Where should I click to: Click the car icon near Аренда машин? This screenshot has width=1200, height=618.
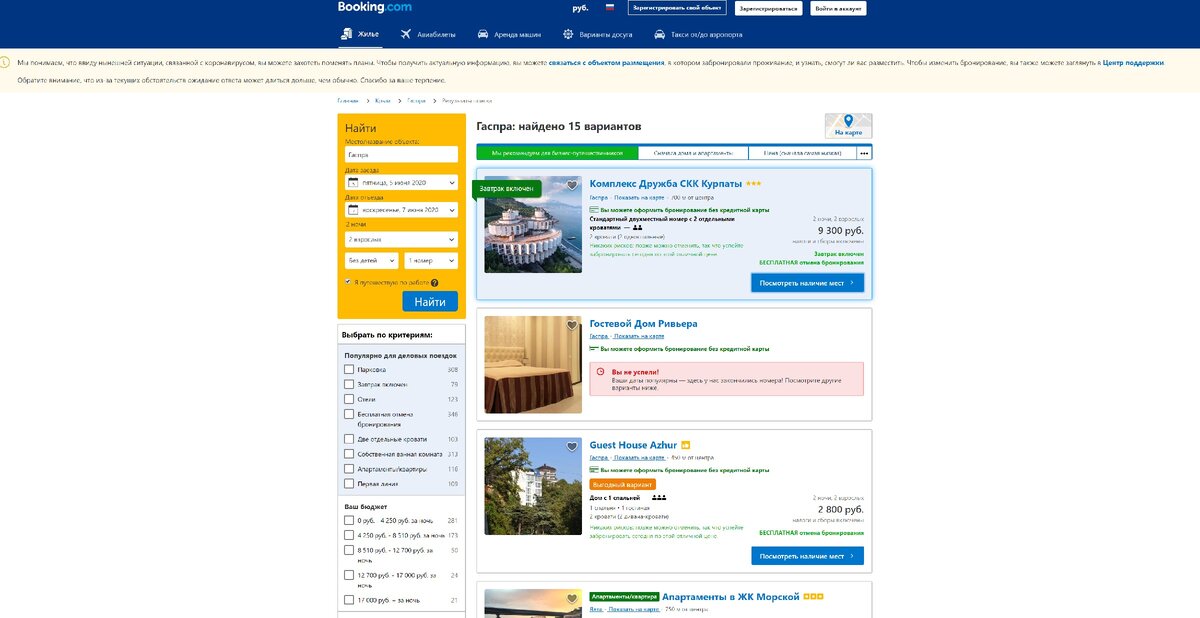[x=484, y=34]
